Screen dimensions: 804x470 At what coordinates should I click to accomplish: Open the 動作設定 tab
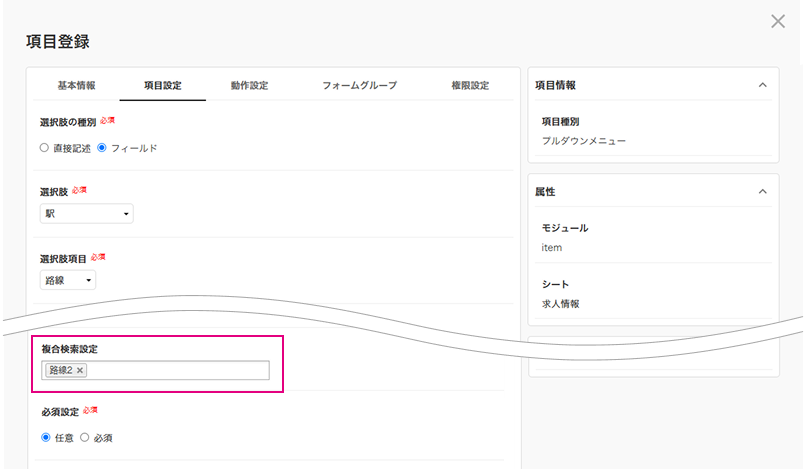click(249, 85)
